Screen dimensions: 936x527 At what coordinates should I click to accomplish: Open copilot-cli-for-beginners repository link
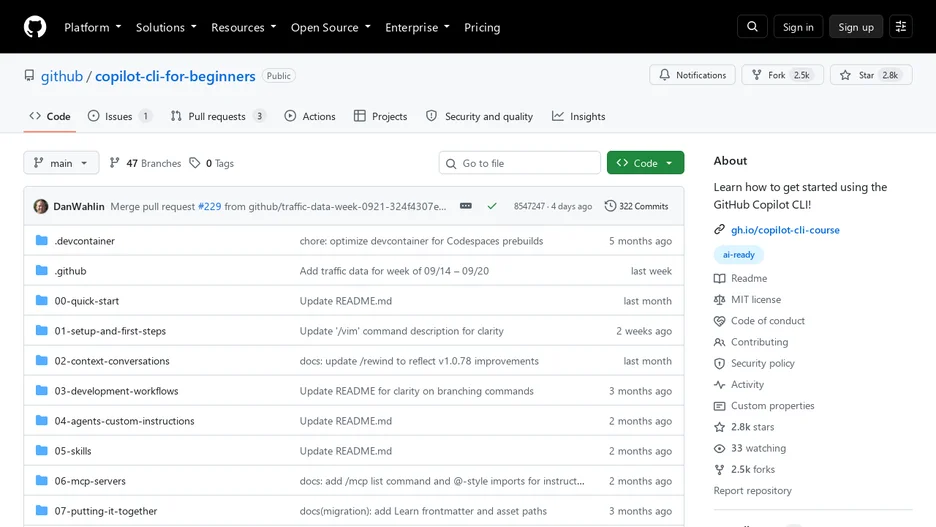pos(175,76)
